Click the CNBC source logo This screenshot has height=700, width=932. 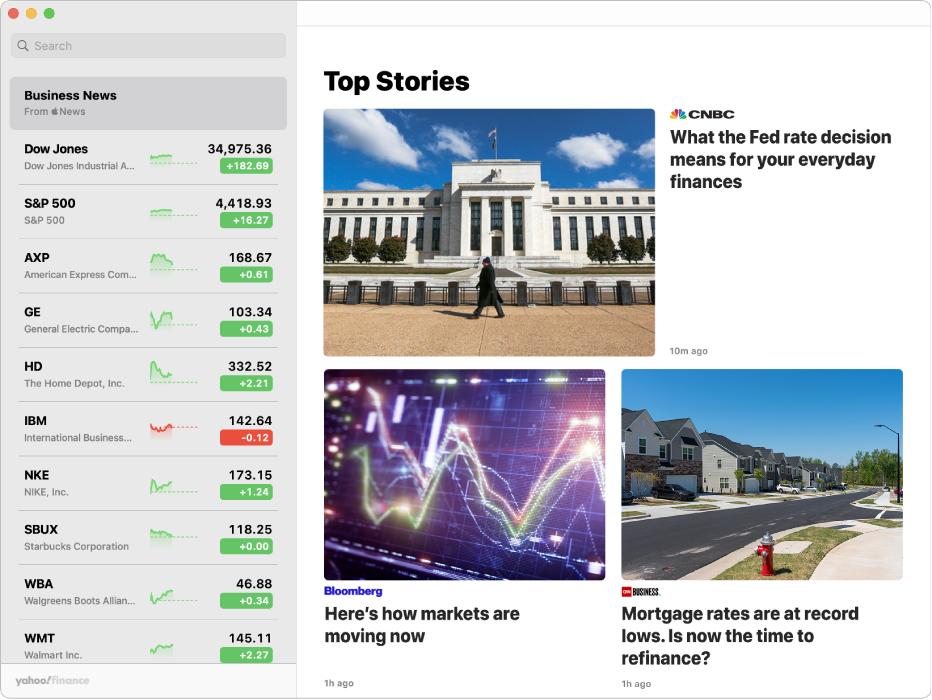click(702, 114)
